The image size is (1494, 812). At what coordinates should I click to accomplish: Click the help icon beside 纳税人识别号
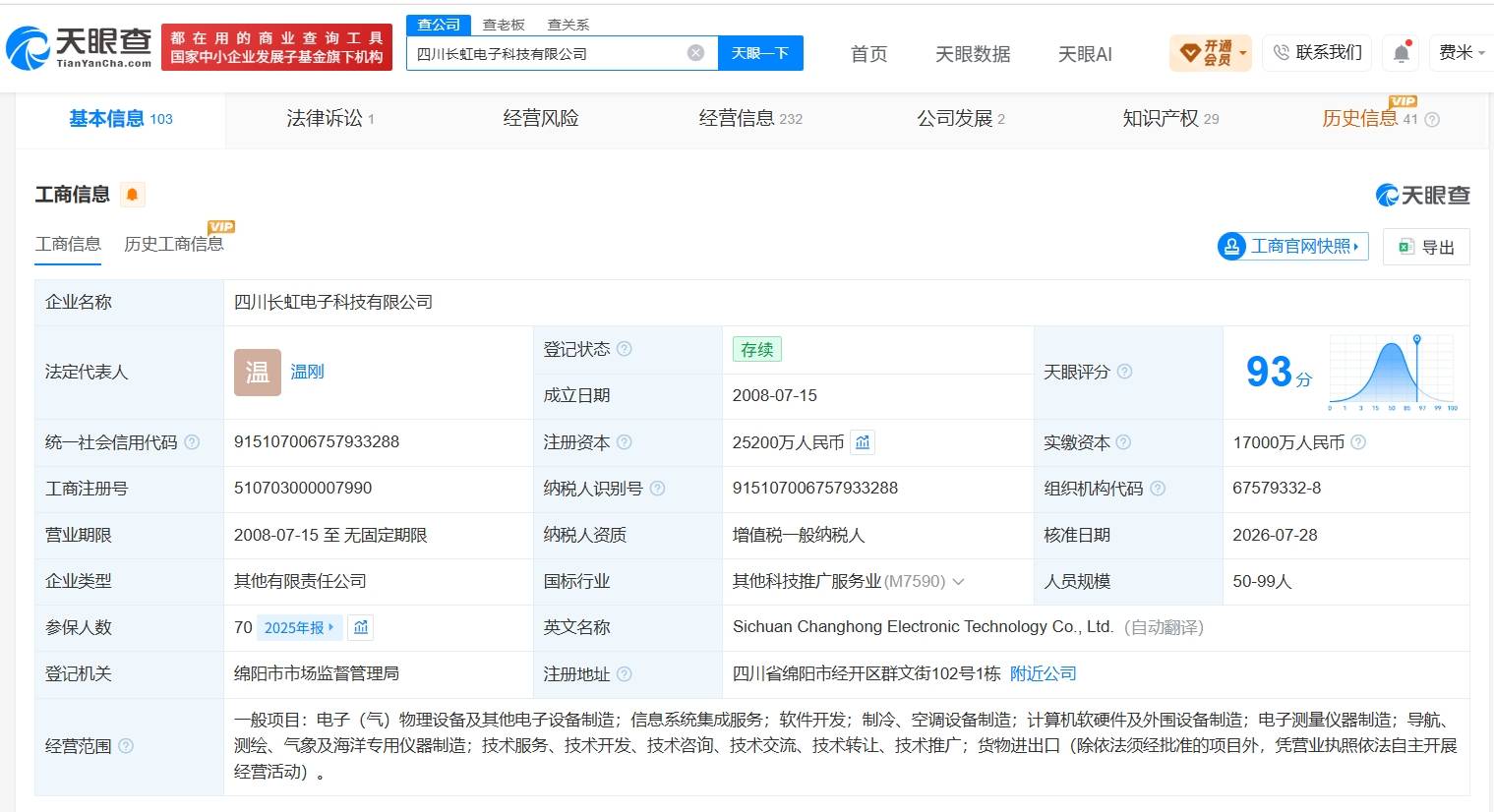[x=657, y=489]
